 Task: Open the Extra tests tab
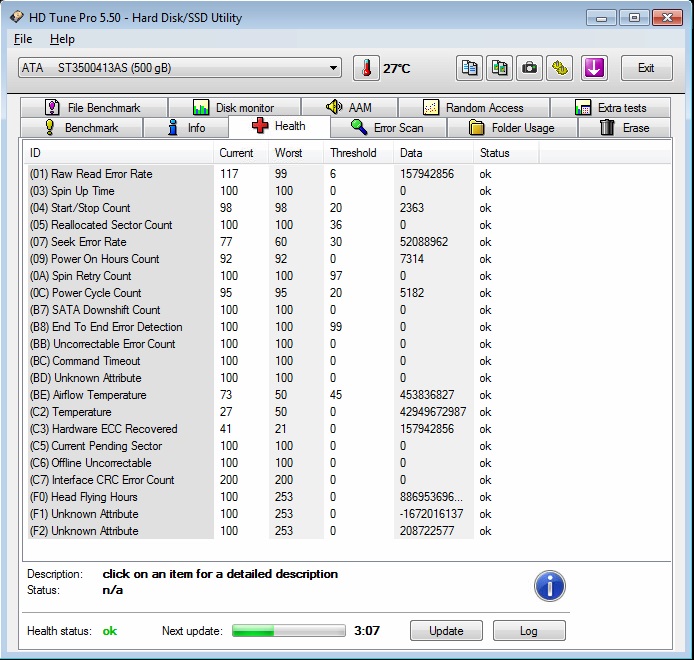(610, 108)
